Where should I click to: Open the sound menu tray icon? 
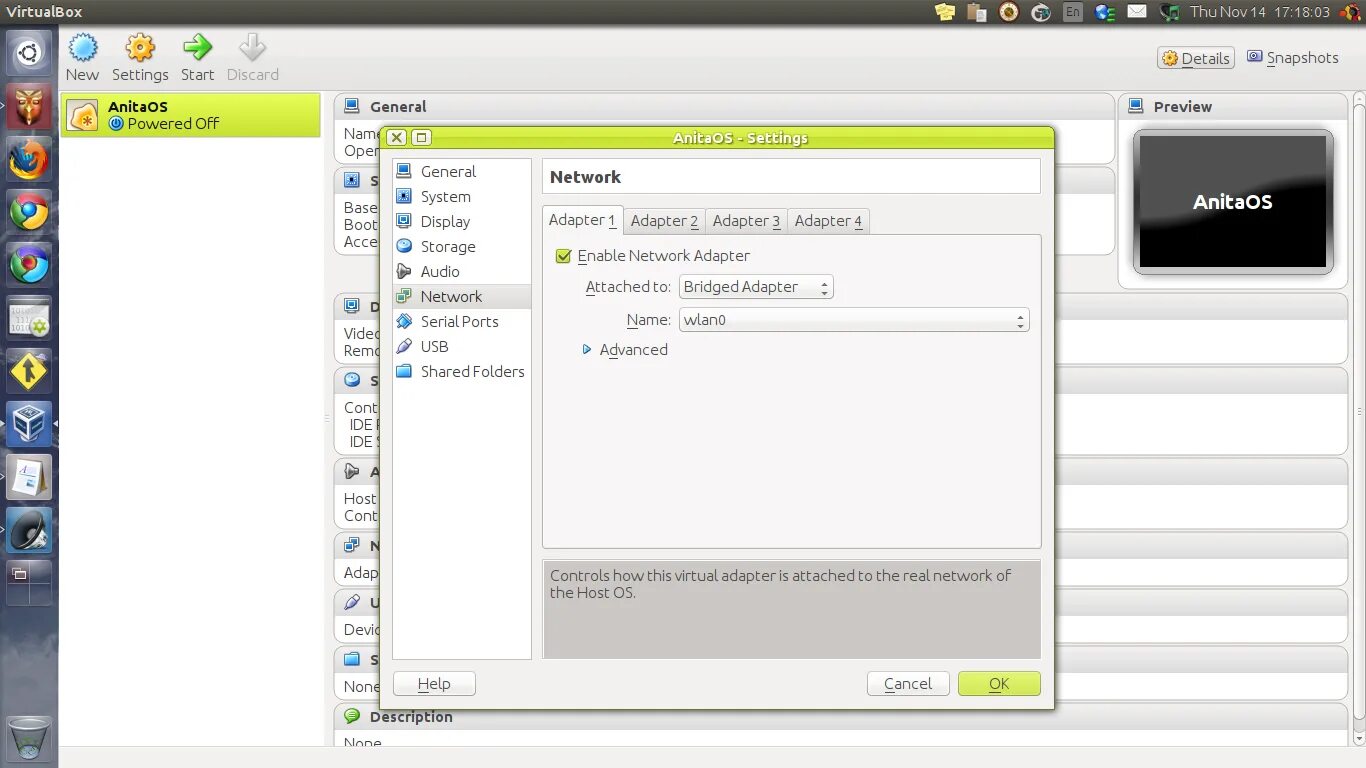click(1169, 12)
